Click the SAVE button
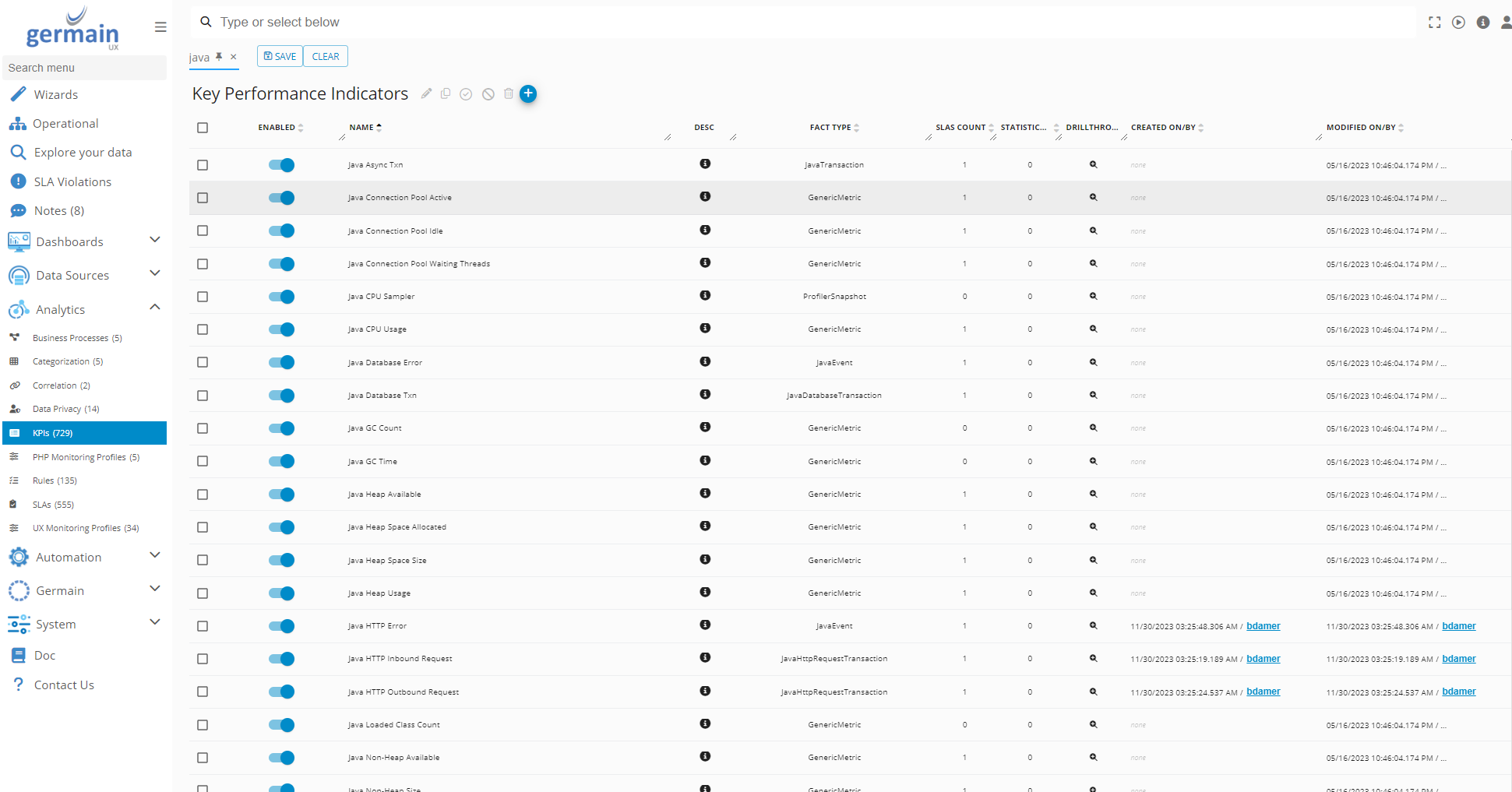The width and height of the screenshot is (1512, 792). 280,56
